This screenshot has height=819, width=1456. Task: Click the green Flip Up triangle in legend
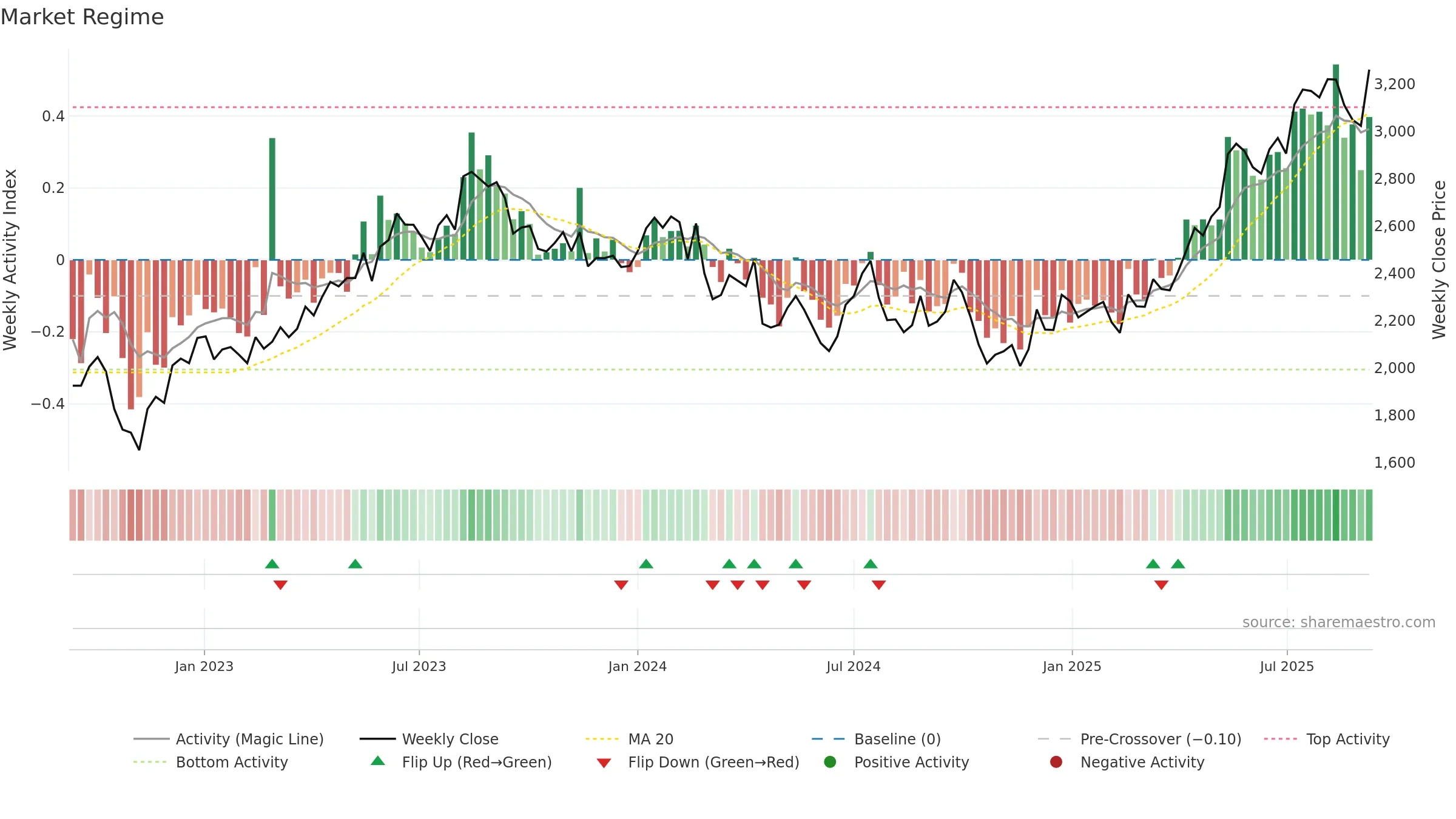coord(378,761)
